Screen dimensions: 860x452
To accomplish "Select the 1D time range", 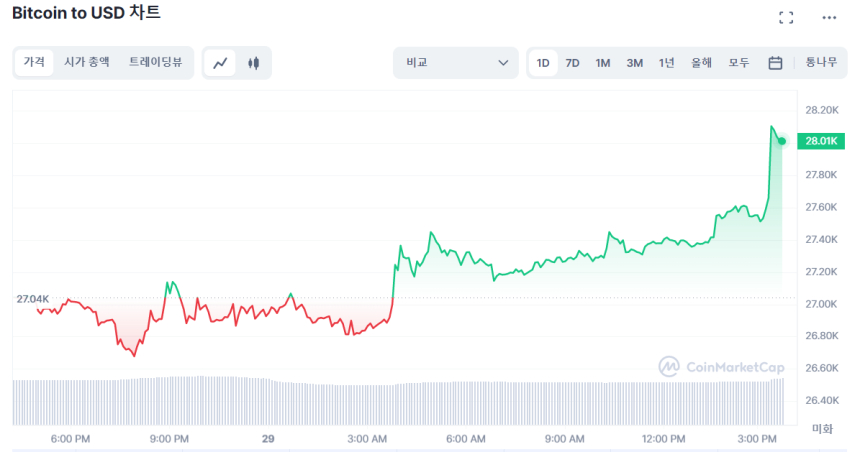I will (x=543, y=63).
